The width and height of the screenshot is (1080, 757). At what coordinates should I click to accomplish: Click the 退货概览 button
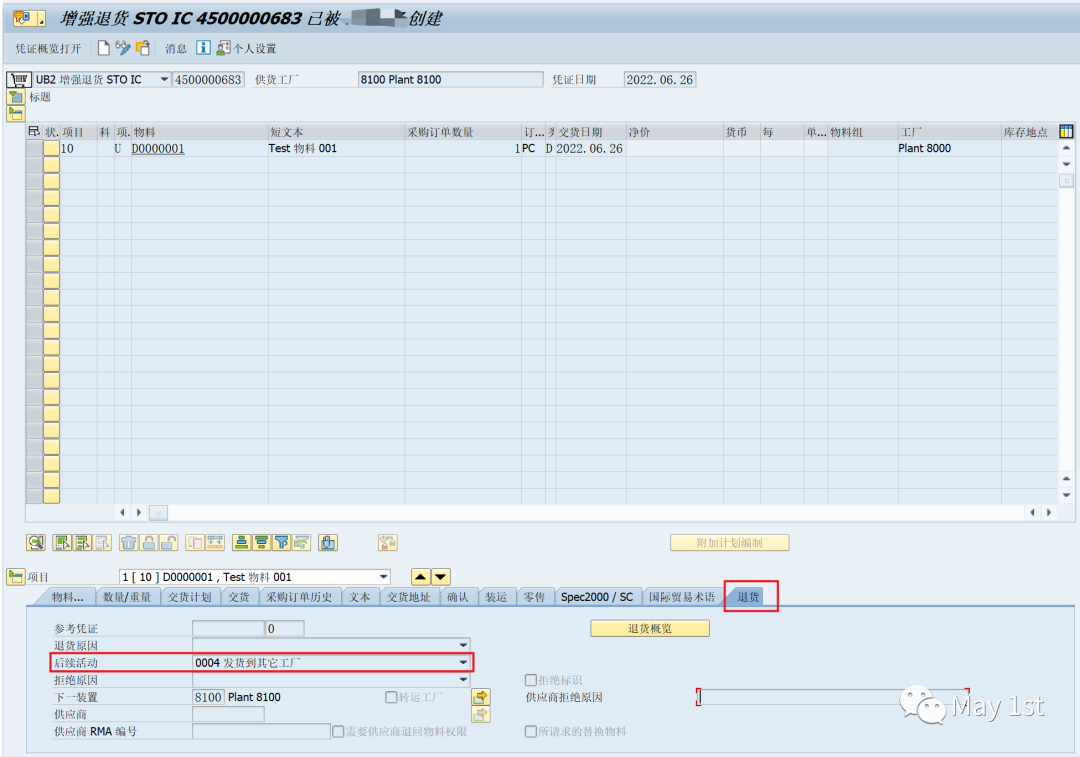coord(650,628)
